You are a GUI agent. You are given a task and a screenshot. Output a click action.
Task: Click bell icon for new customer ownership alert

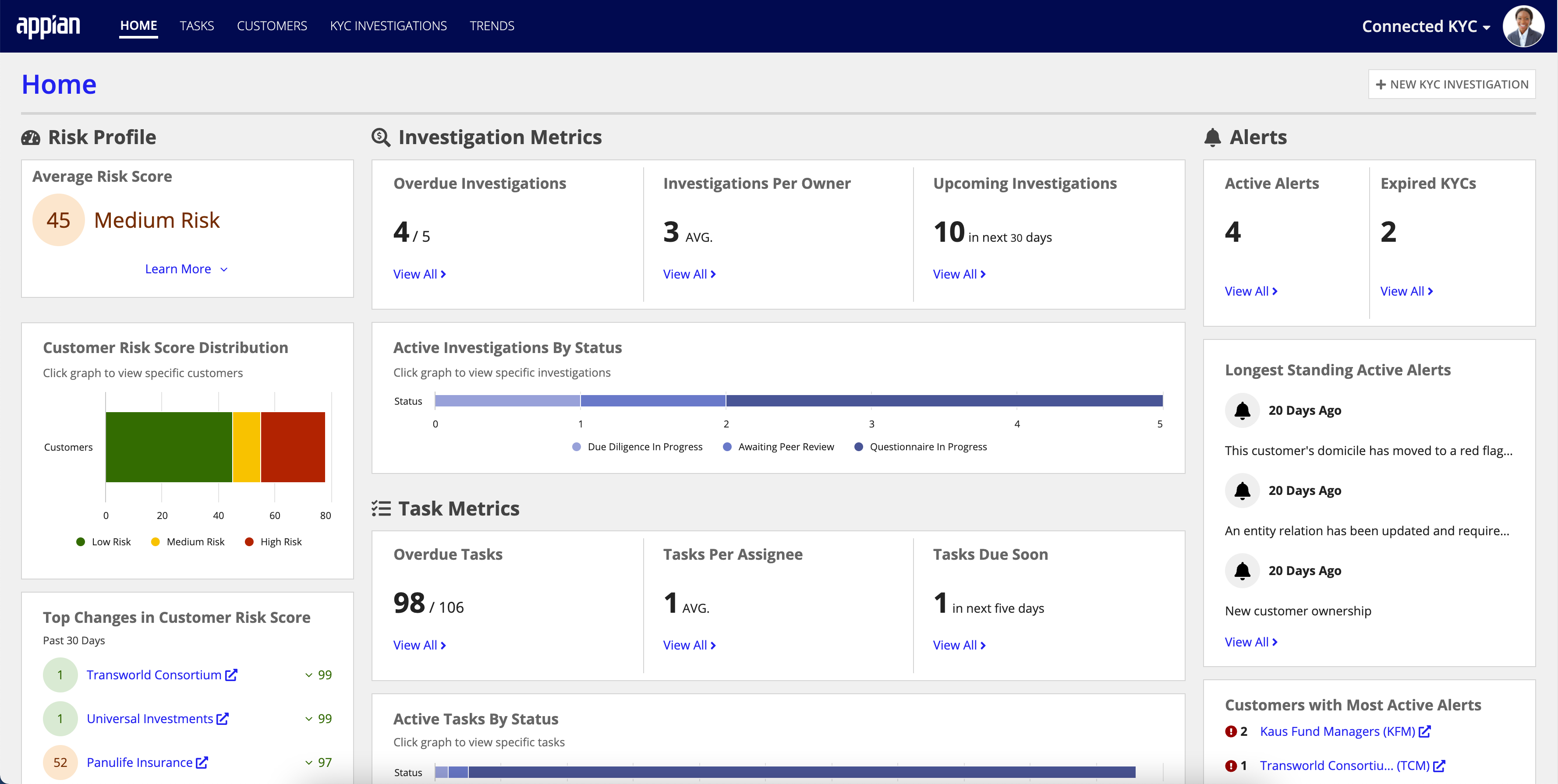(x=1242, y=571)
